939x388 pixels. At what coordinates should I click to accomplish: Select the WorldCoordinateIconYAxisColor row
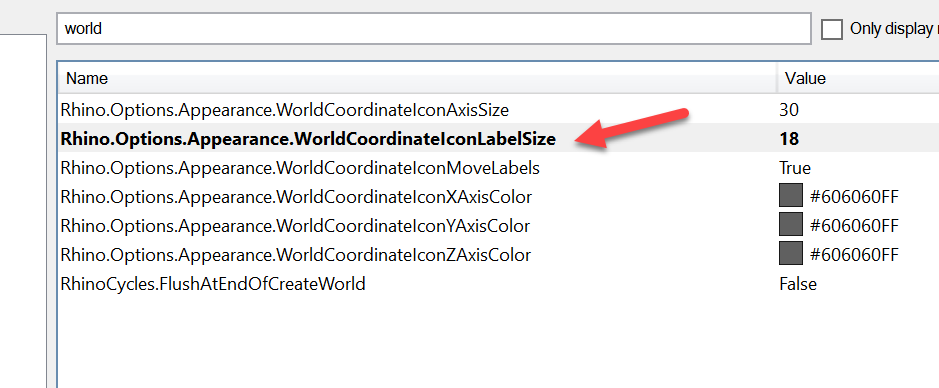pyautogui.click(x=498, y=226)
